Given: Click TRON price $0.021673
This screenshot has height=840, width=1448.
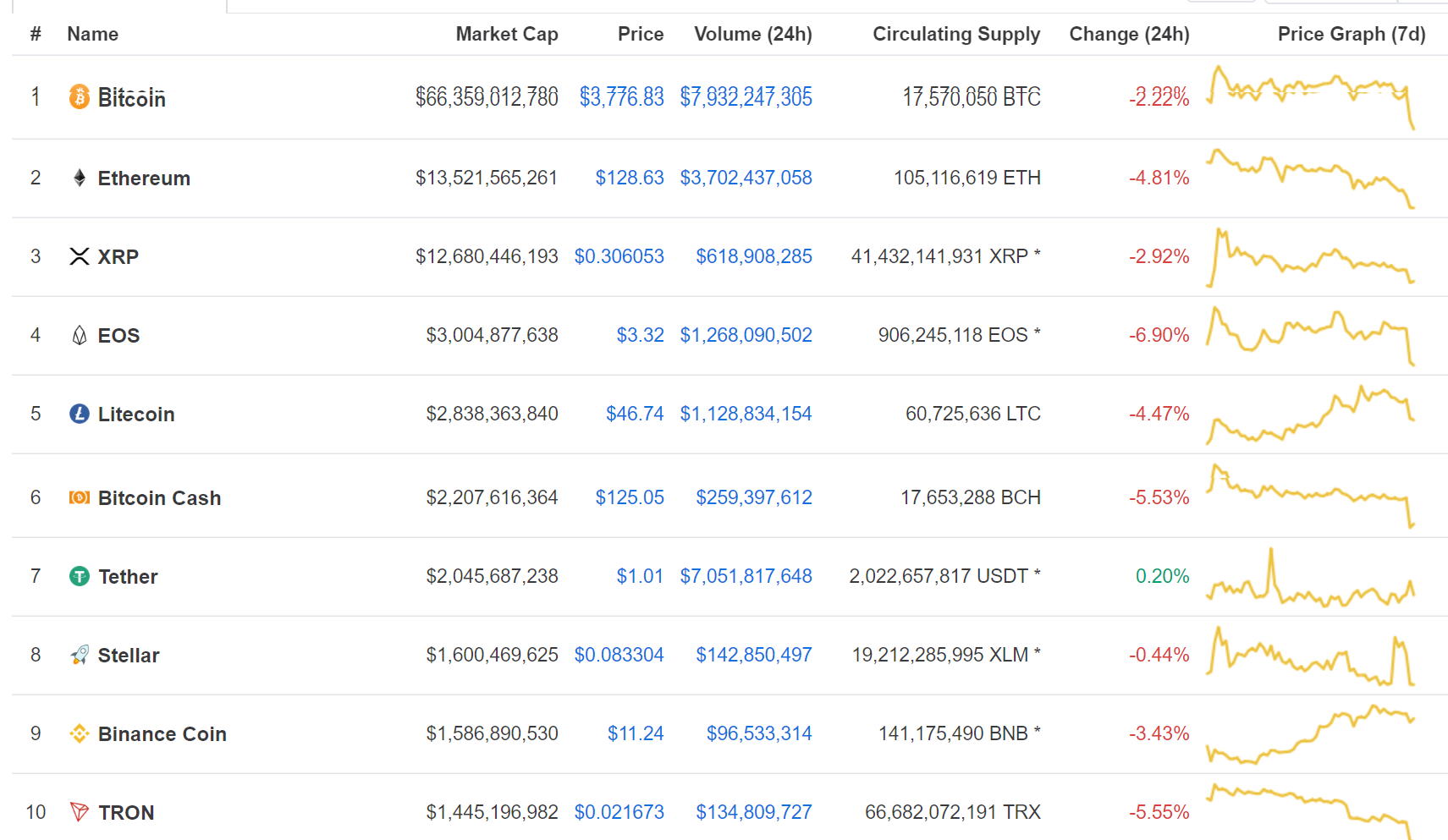Looking at the screenshot, I should (x=619, y=812).
